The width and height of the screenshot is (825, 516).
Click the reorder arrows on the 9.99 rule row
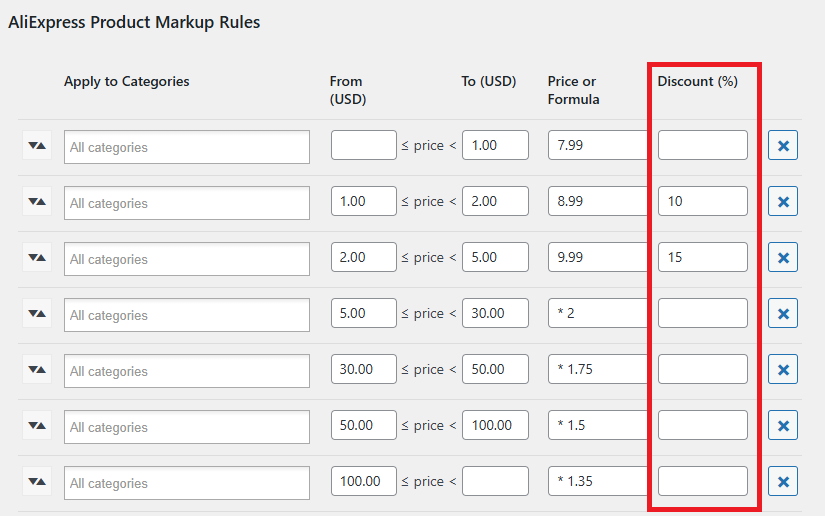point(37,257)
